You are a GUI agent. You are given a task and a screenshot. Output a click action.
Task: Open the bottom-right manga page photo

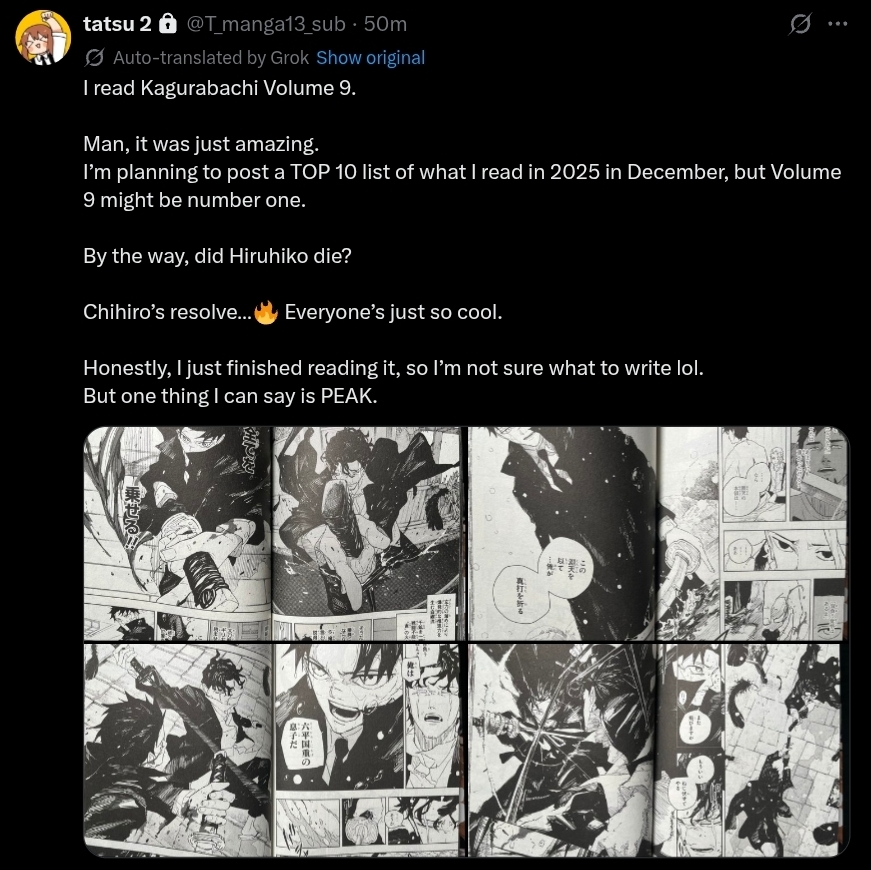pyautogui.click(x=659, y=750)
